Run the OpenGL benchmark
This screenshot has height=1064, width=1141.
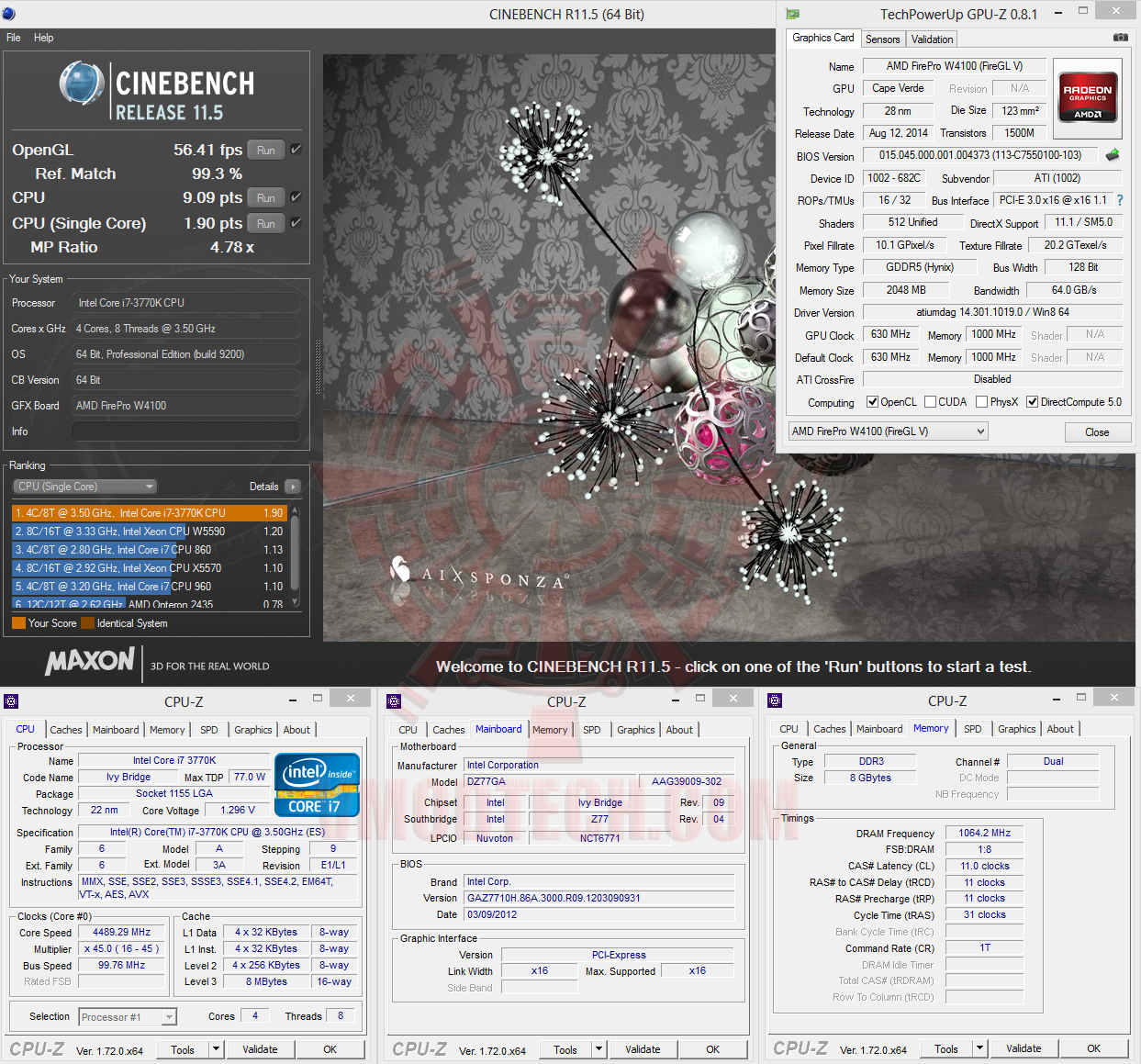pos(266,150)
